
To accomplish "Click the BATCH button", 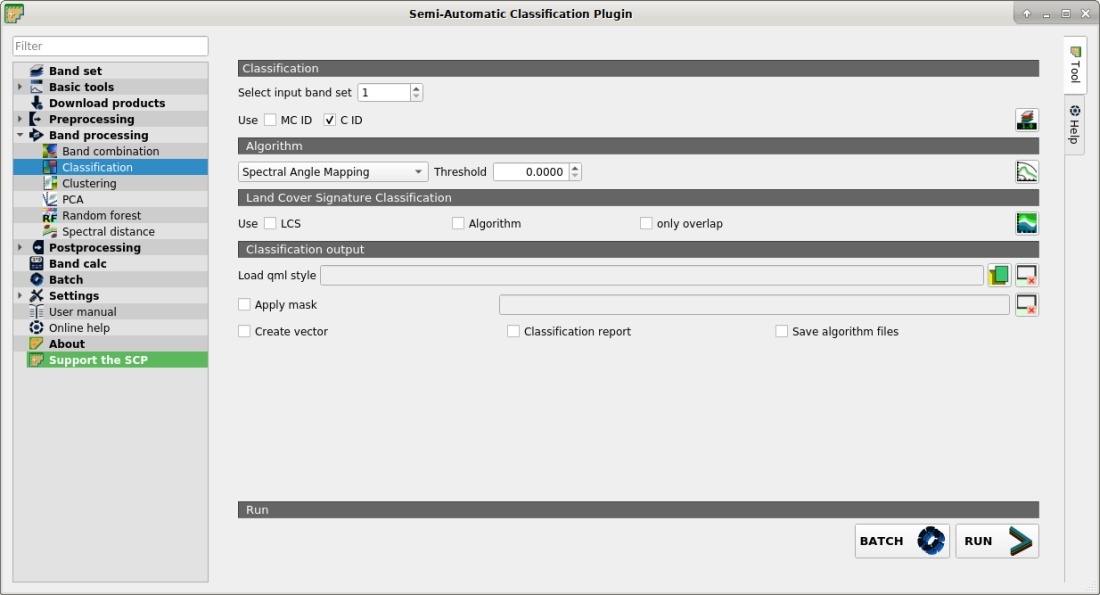I will 902,541.
